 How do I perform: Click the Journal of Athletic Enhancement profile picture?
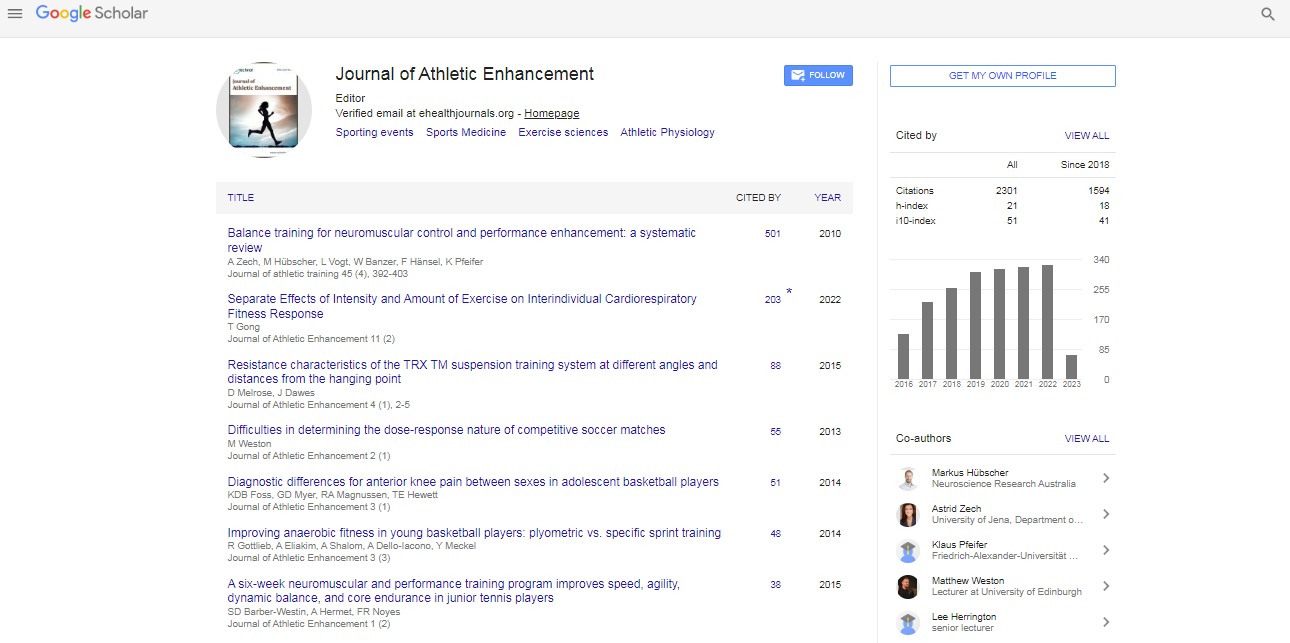(x=264, y=110)
